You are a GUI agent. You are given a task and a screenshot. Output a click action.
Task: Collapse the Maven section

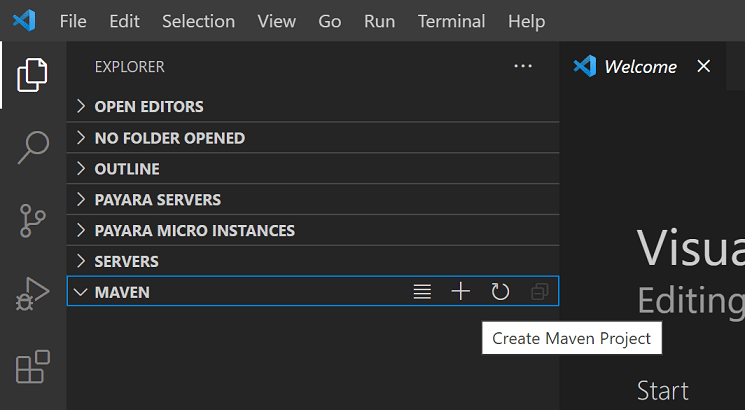click(x=122, y=292)
